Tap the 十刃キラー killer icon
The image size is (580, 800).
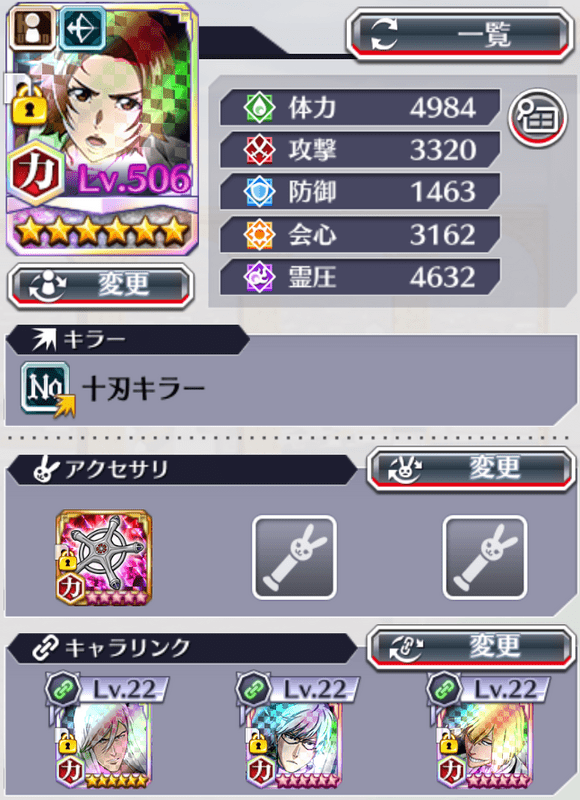[47, 389]
